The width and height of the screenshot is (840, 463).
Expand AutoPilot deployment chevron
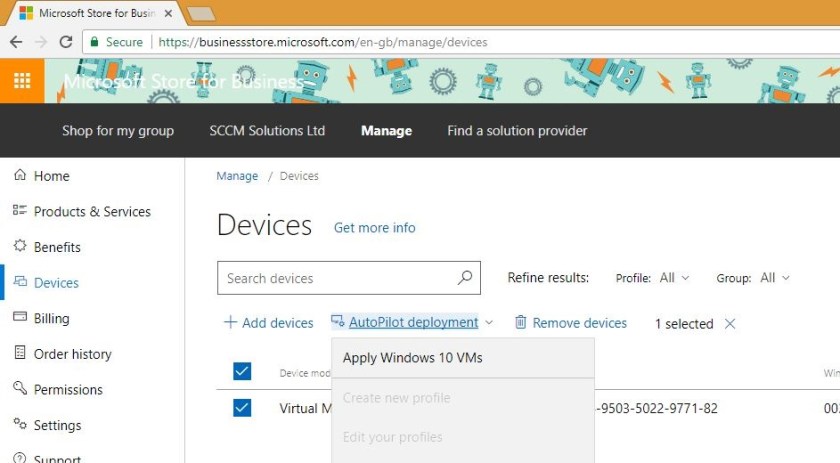(x=489, y=323)
